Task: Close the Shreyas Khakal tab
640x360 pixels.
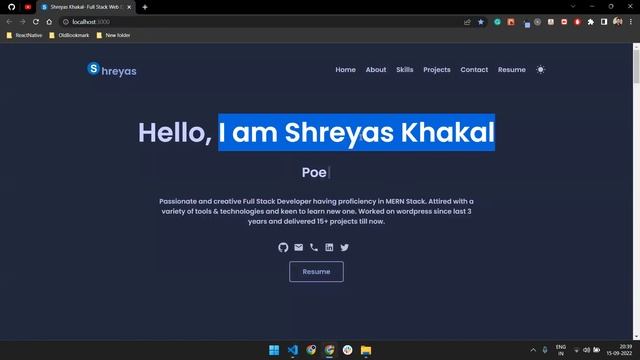Action: point(129,7)
